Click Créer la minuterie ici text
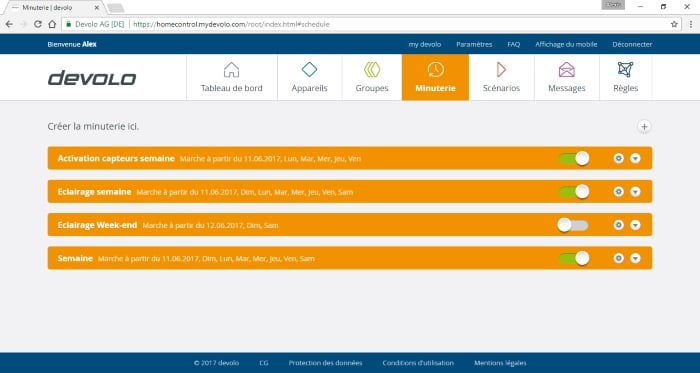Image resolution: width=700 pixels, height=373 pixels. pyautogui.click(x=93, y=127)
